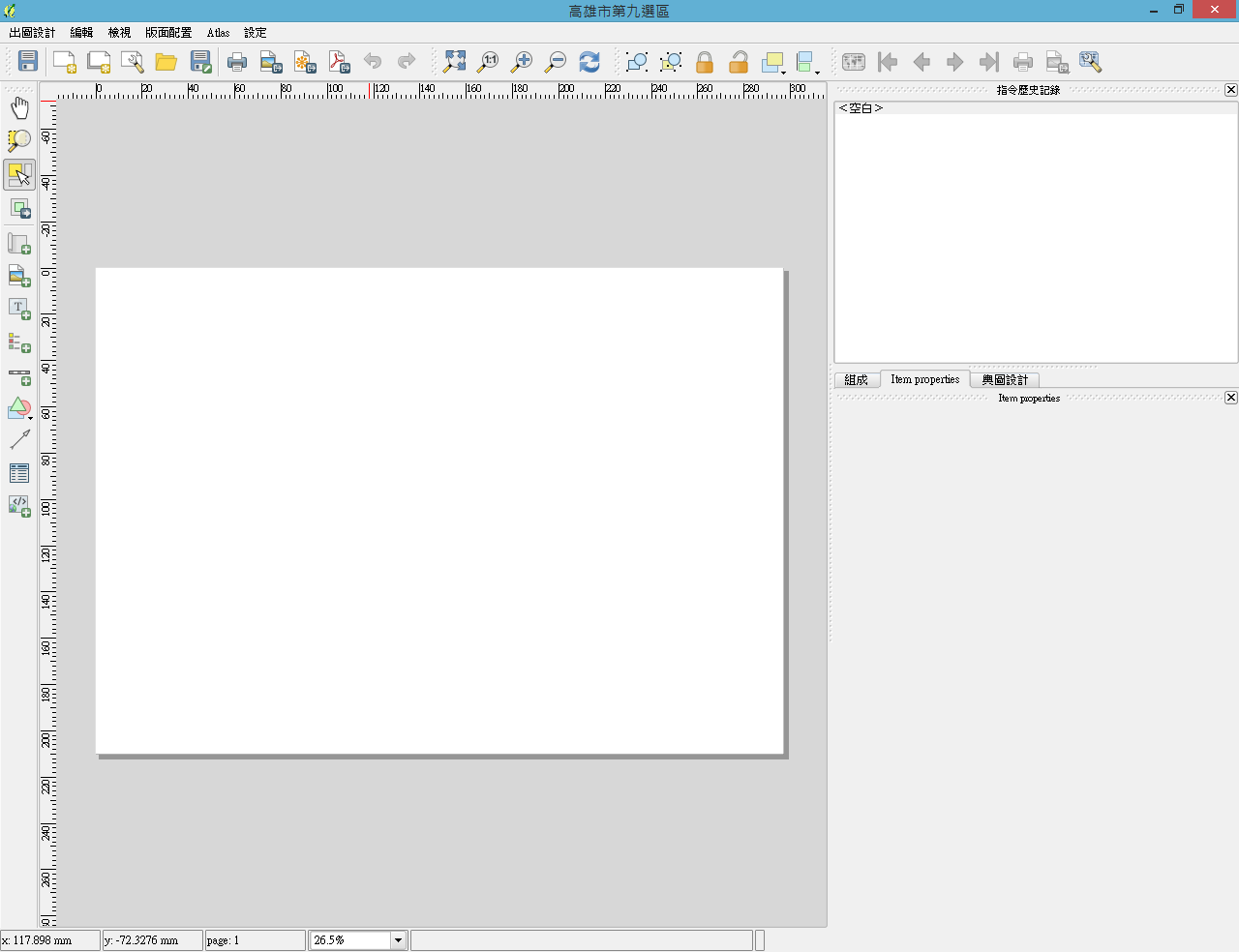Open the 版面配置 menu
This screenshot has height=952, width=1239.
click(x=168, y=33)
